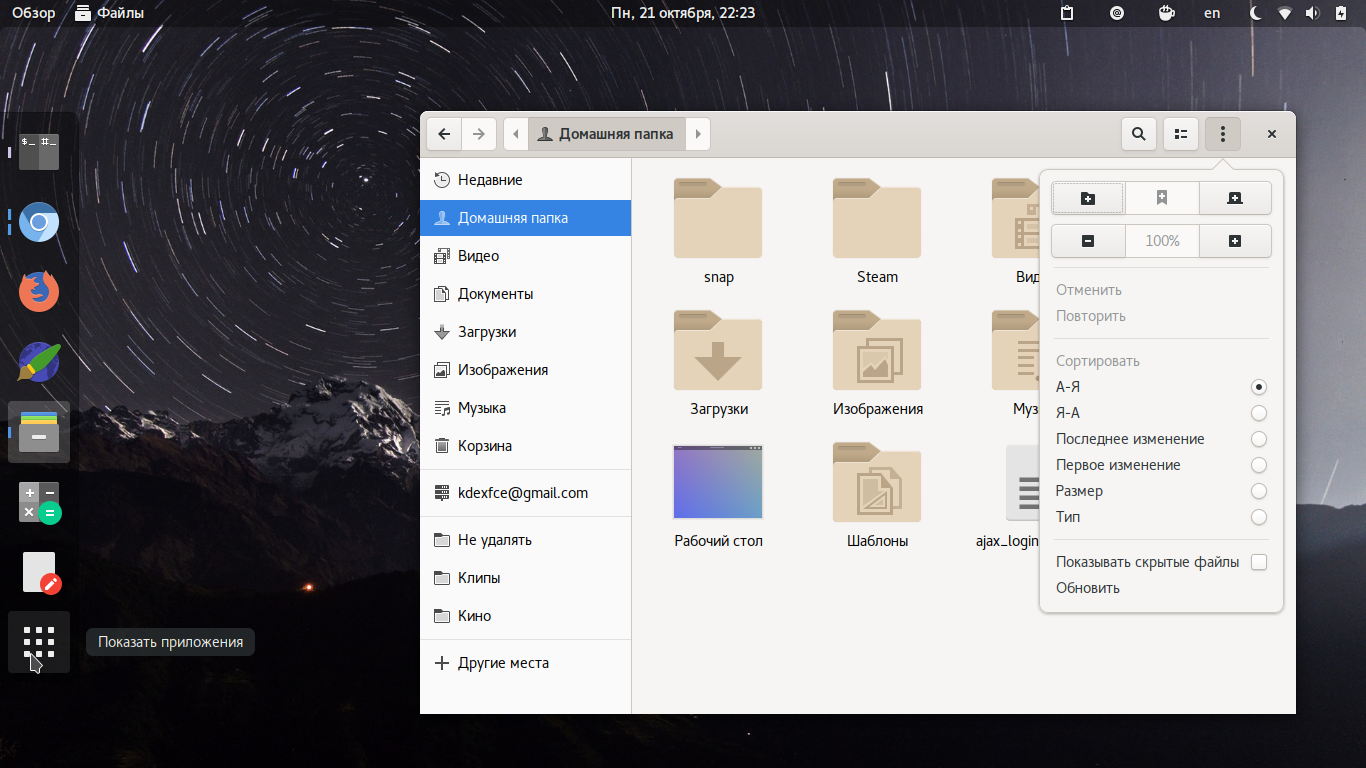The image size is (1366, 768).
Task: Open a new tab via the popover icon
Action: click(x=1235, y=198)
